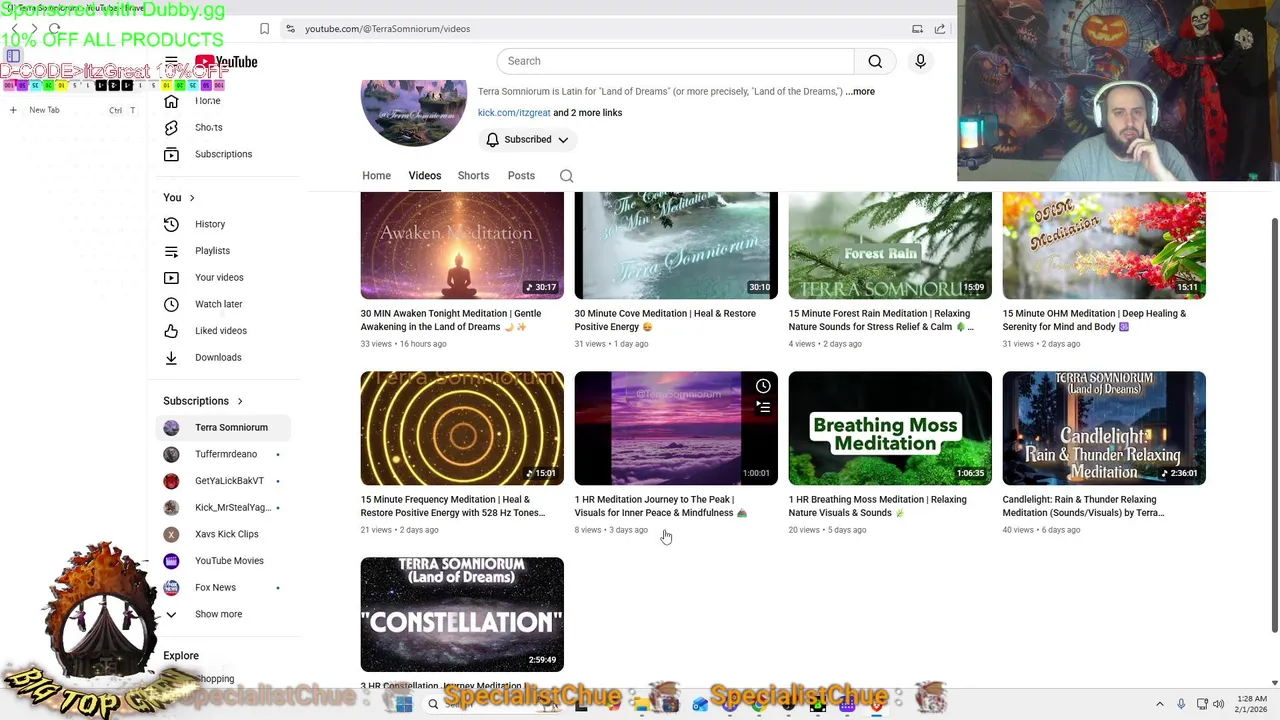
Task: Open the kick.com/itzgreat link
Action: pyautogui.click(x=514, y=113)
